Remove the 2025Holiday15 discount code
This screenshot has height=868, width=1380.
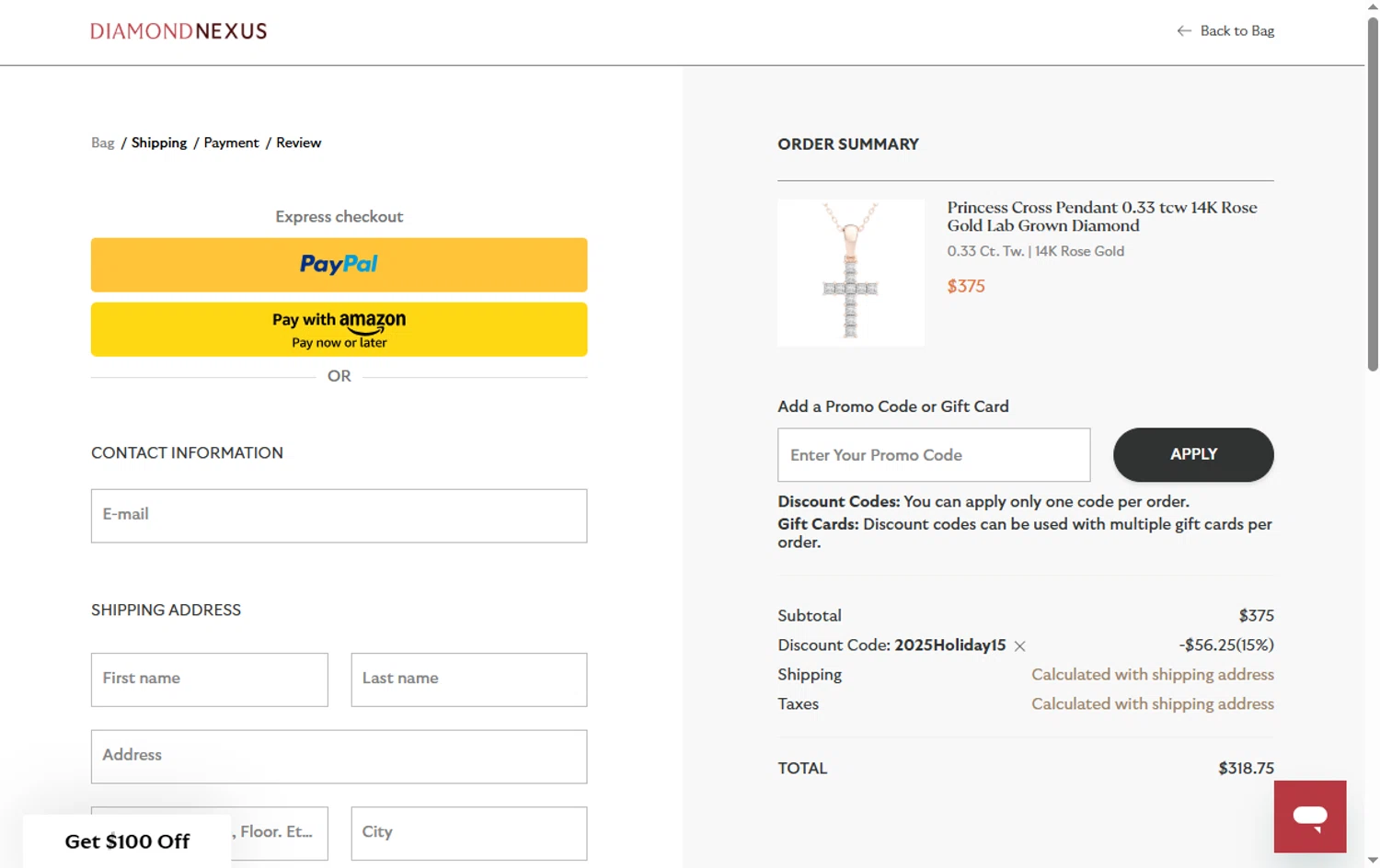pos(1019,646)
